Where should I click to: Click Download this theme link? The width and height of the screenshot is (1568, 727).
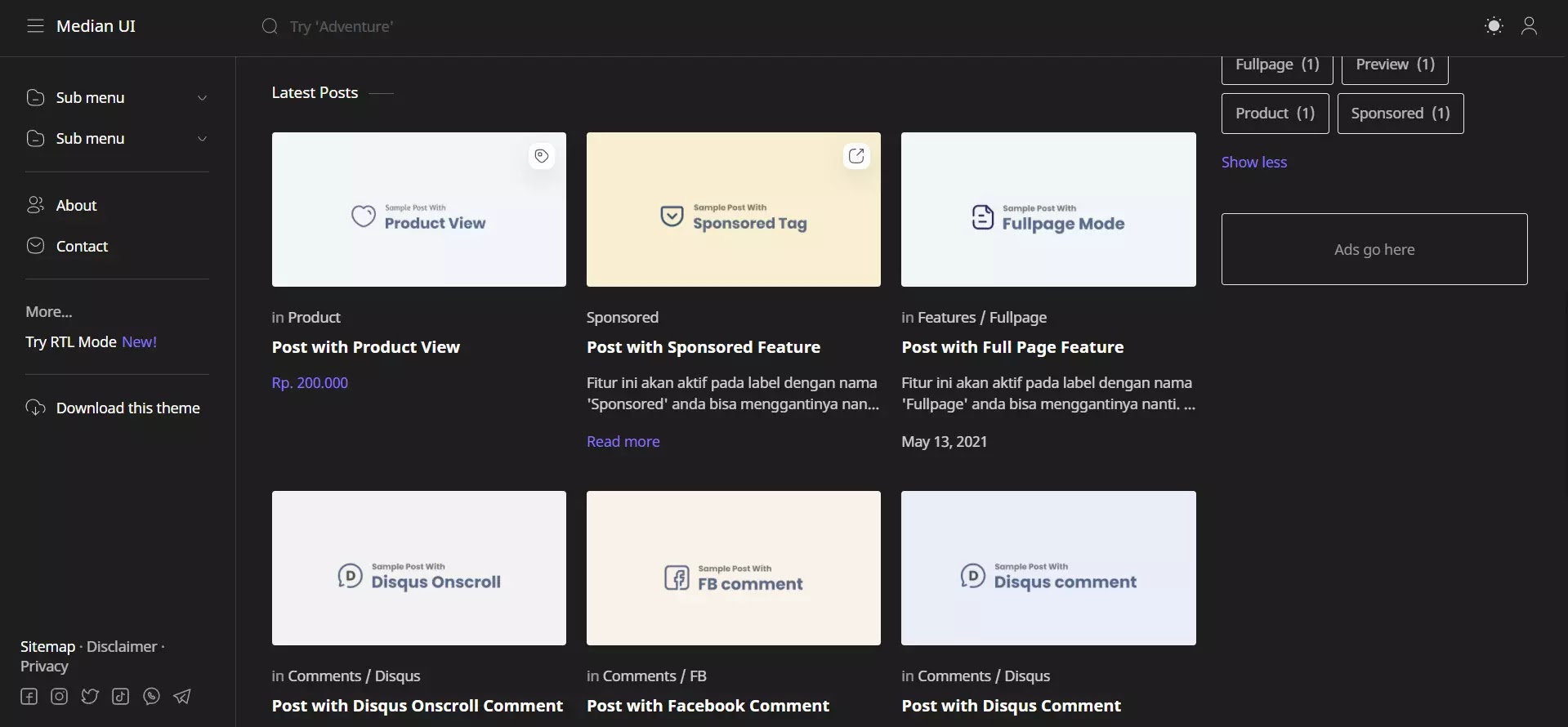pos(127,408)
